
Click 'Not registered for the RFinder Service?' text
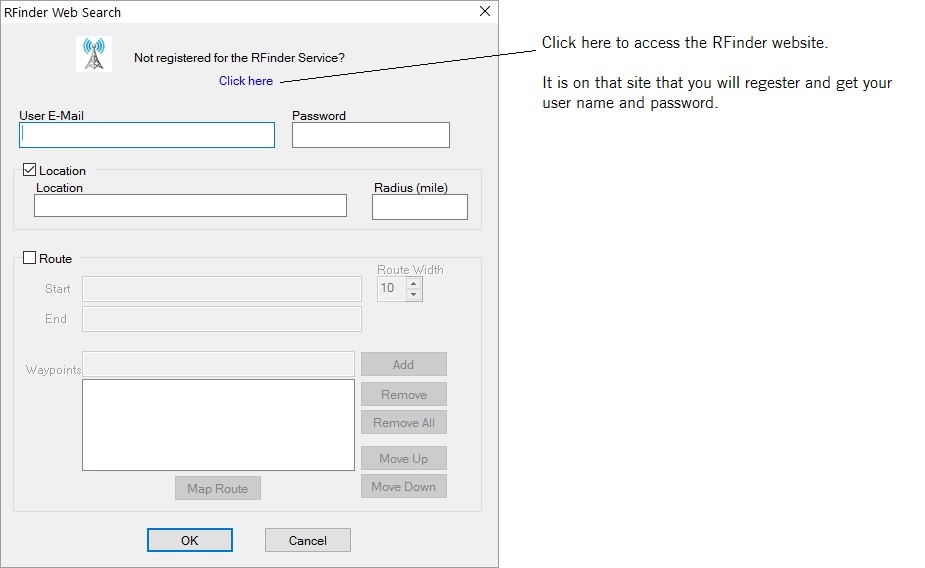(x=240, y=58)
